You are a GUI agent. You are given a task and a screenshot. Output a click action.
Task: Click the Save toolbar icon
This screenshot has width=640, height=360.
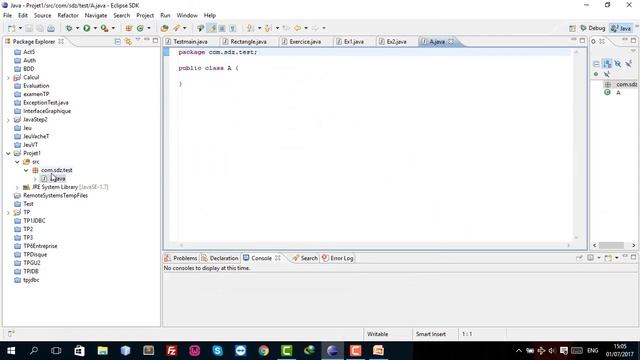(x=29, y=28)
